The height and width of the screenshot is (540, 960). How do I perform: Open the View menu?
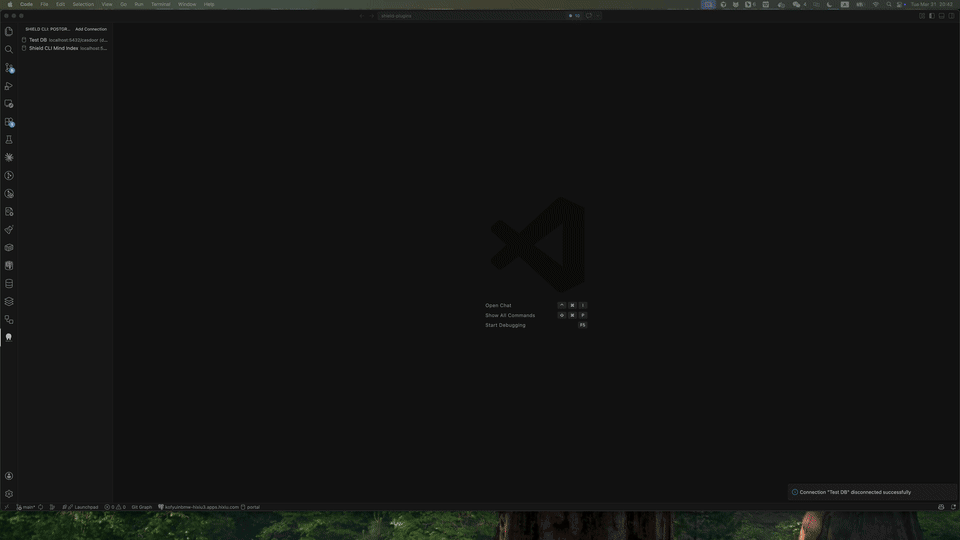pyautogui.click(x=107, y=4)
